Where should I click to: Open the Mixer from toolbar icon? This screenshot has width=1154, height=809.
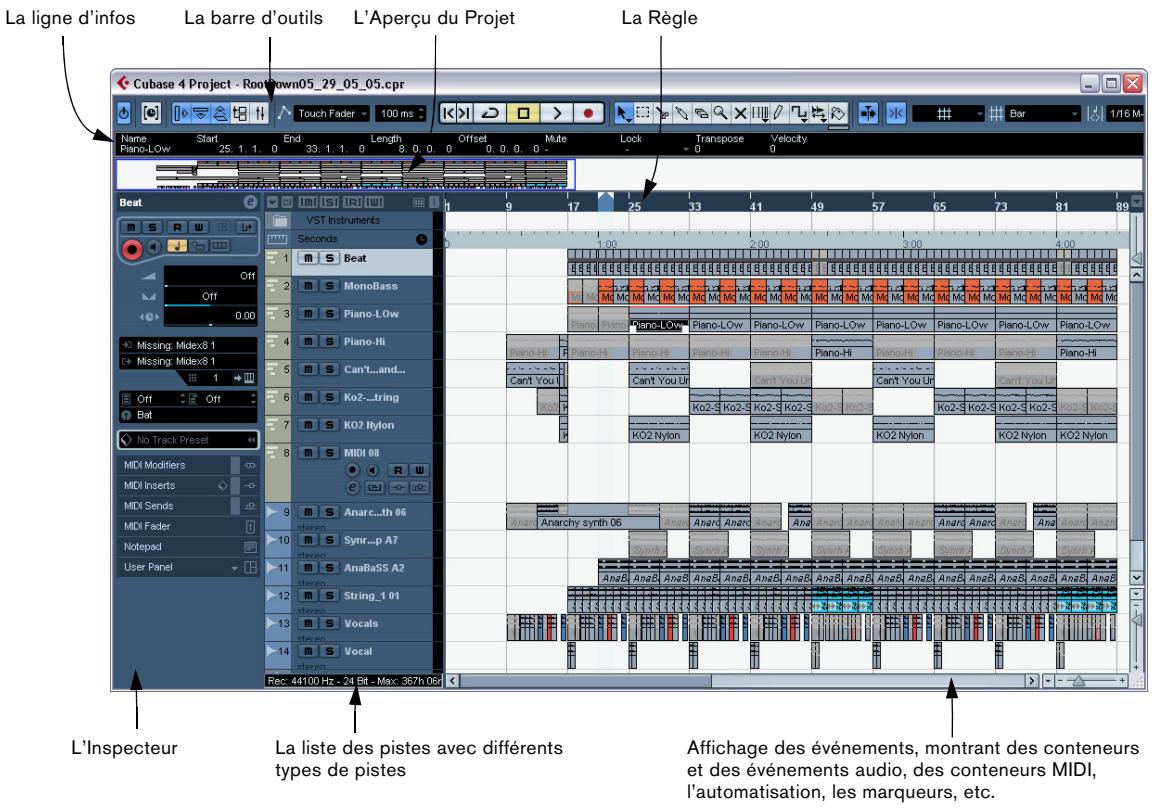click(260, 113)
